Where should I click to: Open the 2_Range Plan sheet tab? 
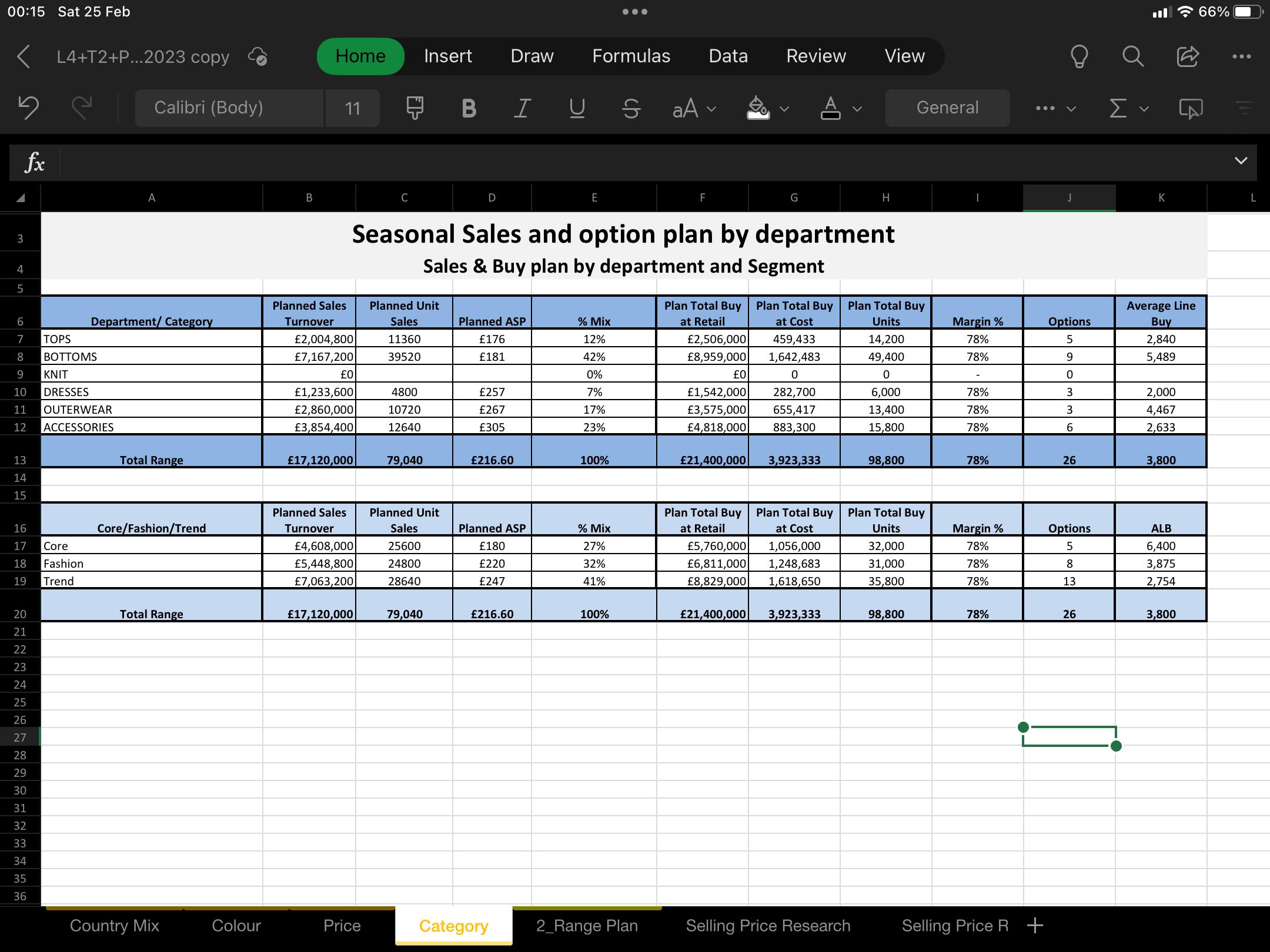coord(586,926)
